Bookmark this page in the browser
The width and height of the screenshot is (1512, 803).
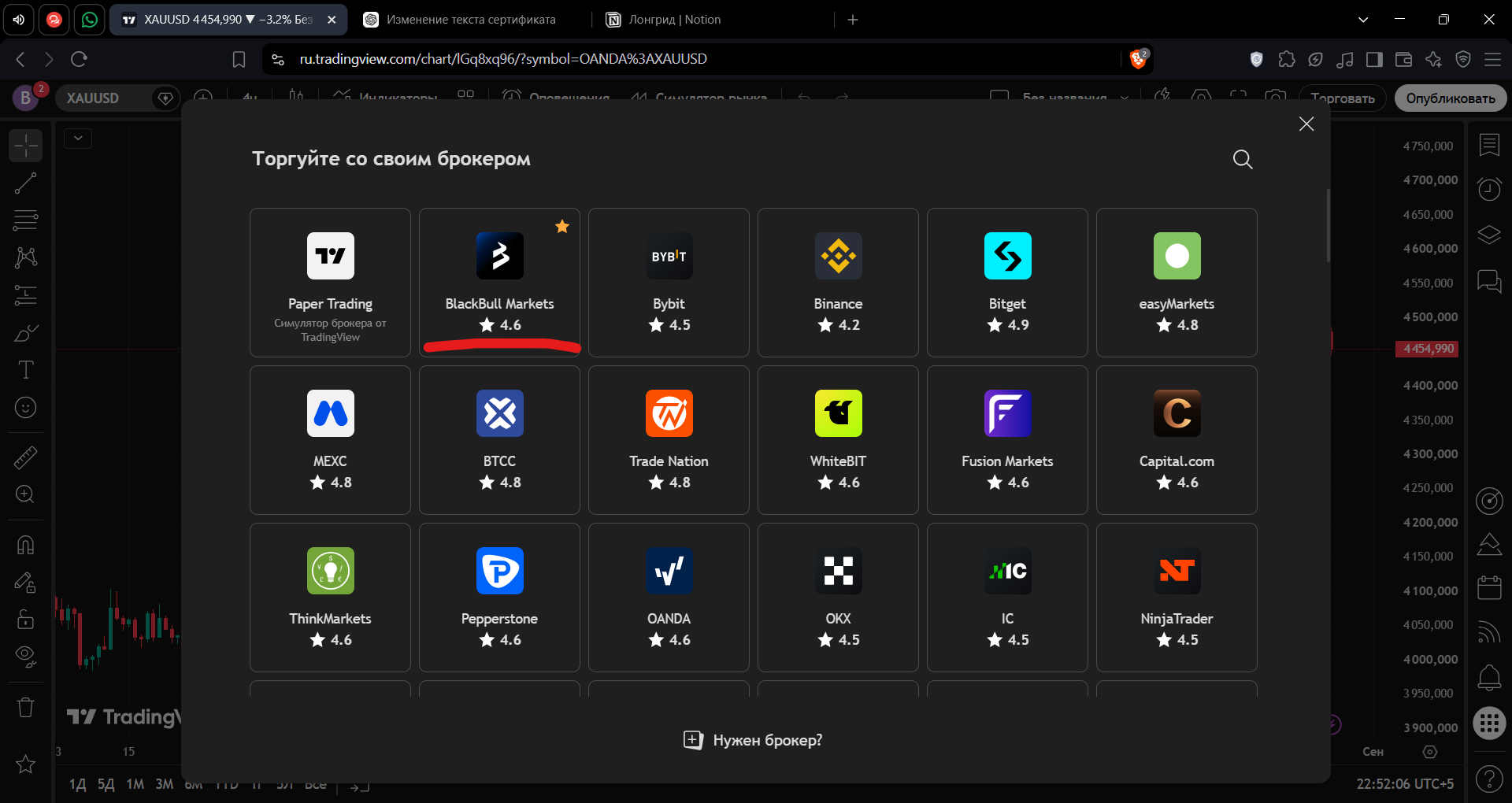click(239, 59)
